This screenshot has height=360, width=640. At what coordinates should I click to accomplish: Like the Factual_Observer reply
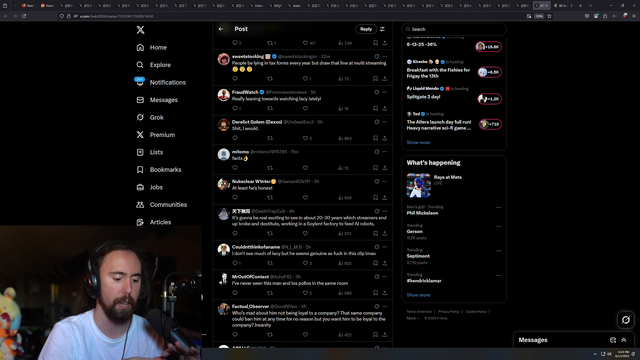tap(305, 335)
